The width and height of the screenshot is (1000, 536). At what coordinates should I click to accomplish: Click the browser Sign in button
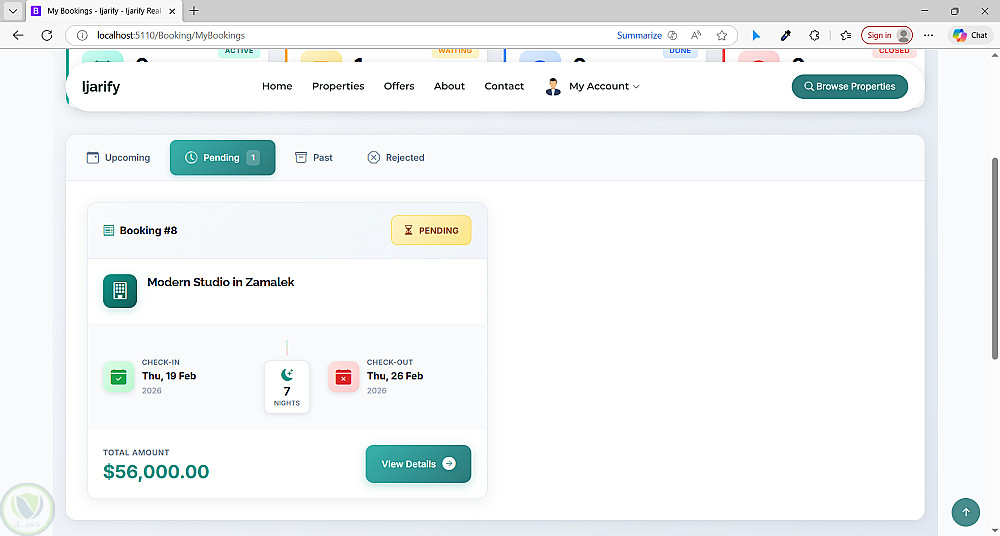[886, 36]
